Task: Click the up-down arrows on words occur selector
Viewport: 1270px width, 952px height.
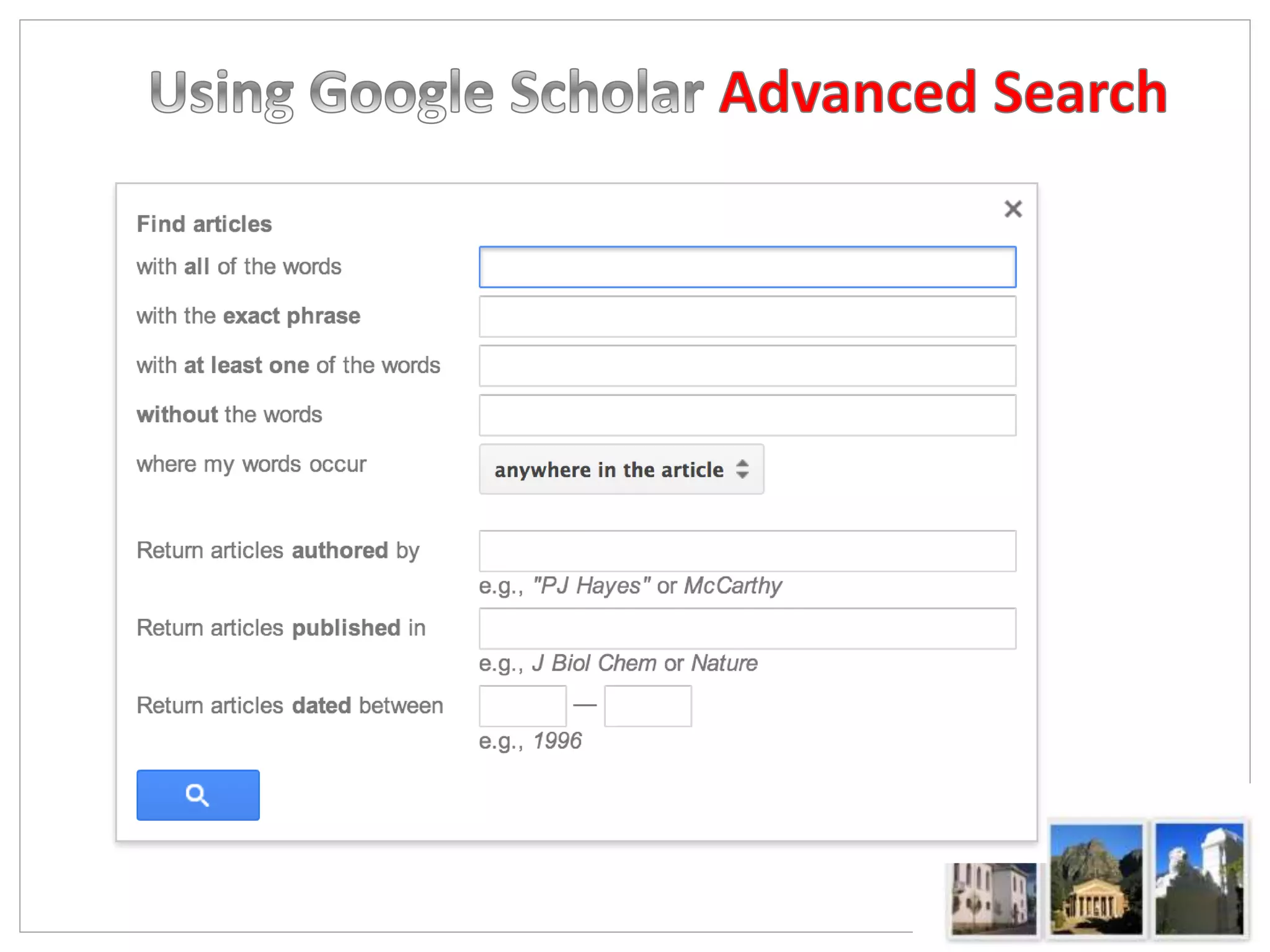Action: click(x=742, y=469)
